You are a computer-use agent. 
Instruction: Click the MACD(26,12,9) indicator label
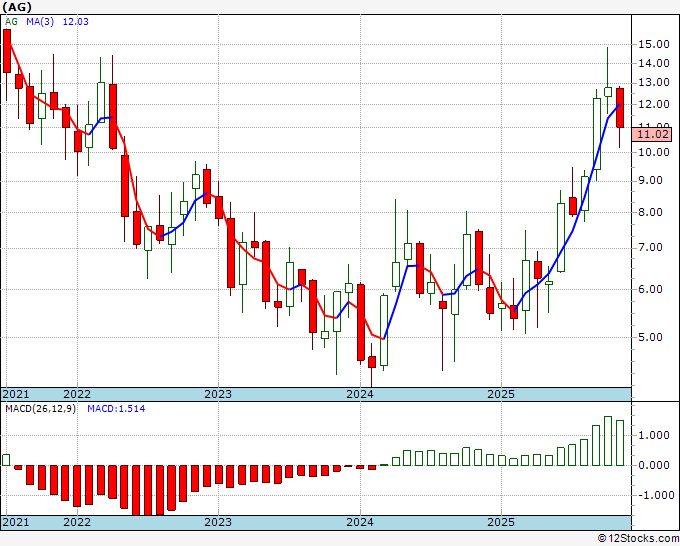(40, 409)
